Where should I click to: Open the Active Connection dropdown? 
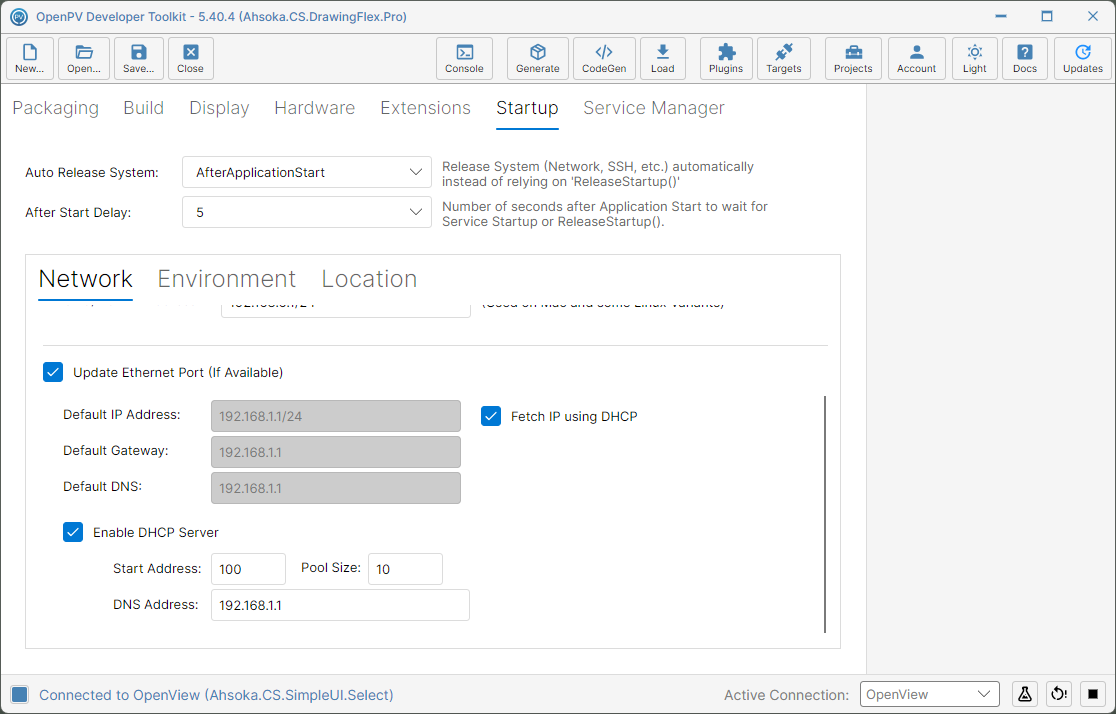[930, 694]
